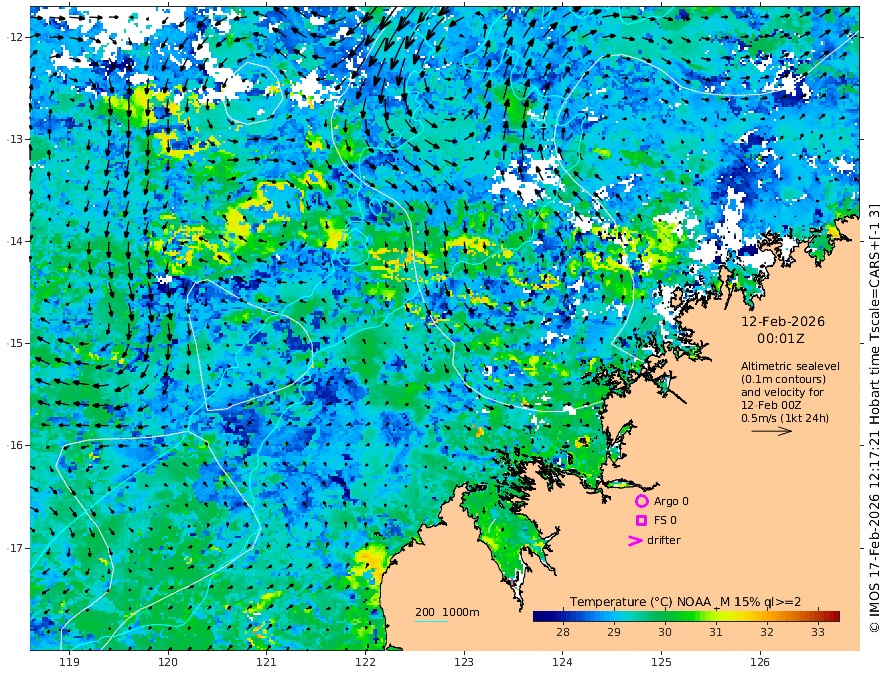
Task: Click the magenta Argo circle legend icon
Action: tap(641, 501)
